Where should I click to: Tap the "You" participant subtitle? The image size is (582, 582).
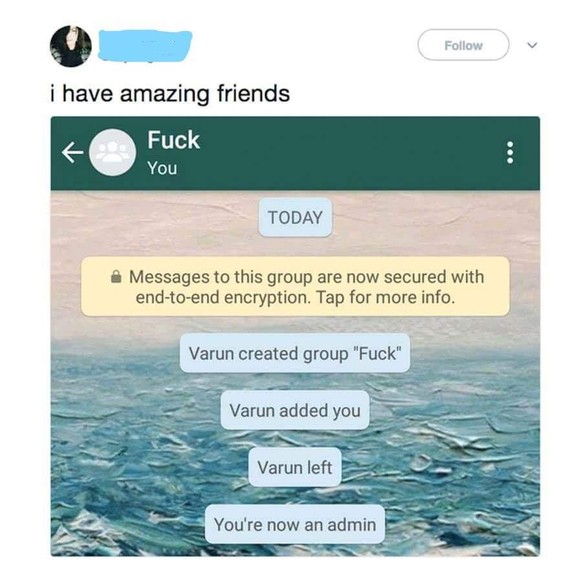tap(162, 168)
